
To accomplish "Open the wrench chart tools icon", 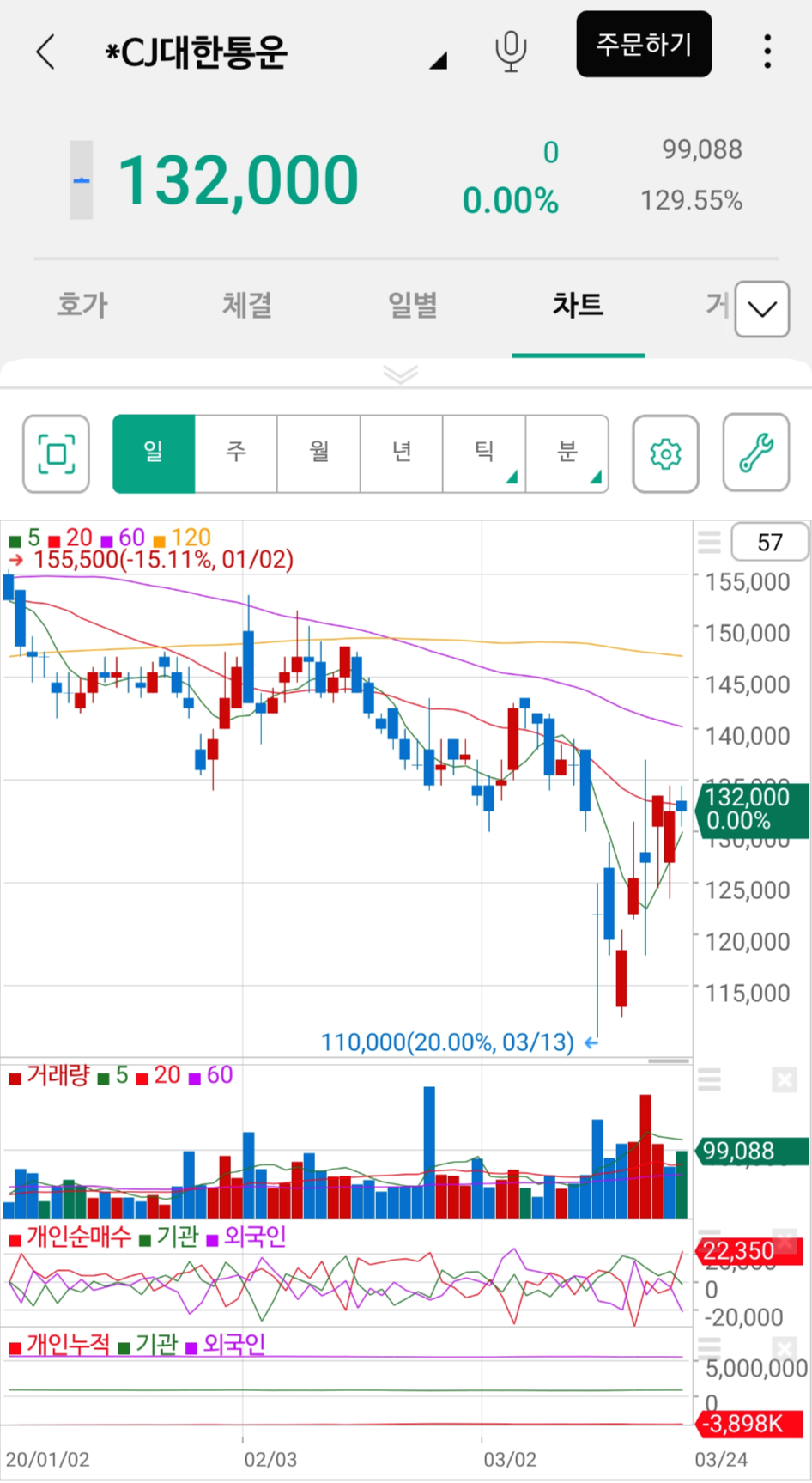I will [756, 453].
